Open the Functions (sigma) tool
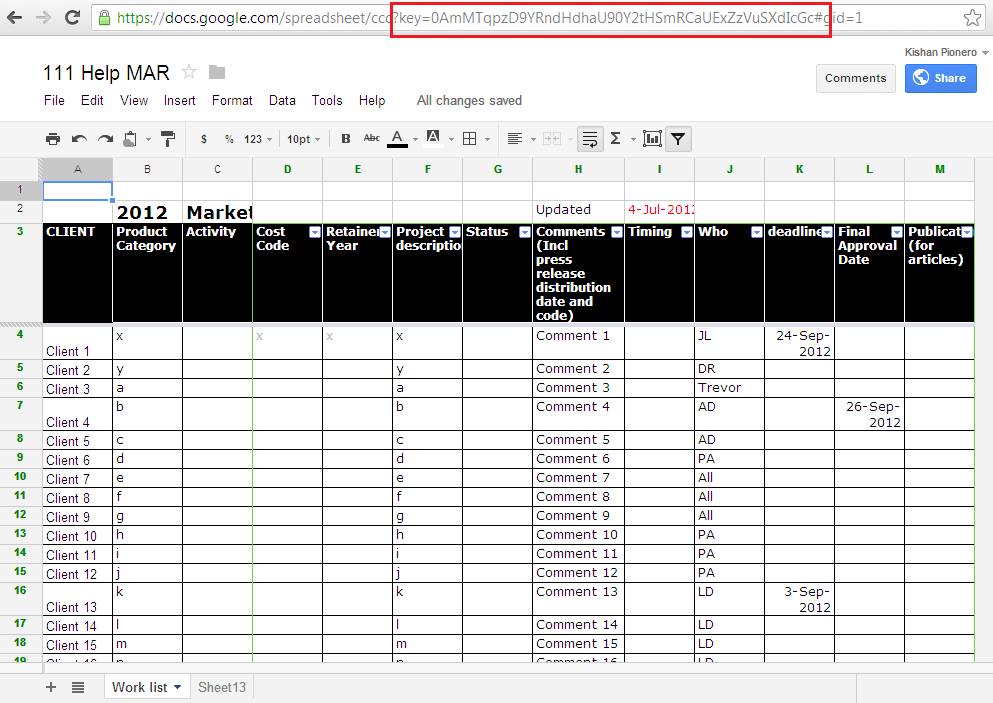The height and width of the screenshot is (703, 993). pos(616,139)
